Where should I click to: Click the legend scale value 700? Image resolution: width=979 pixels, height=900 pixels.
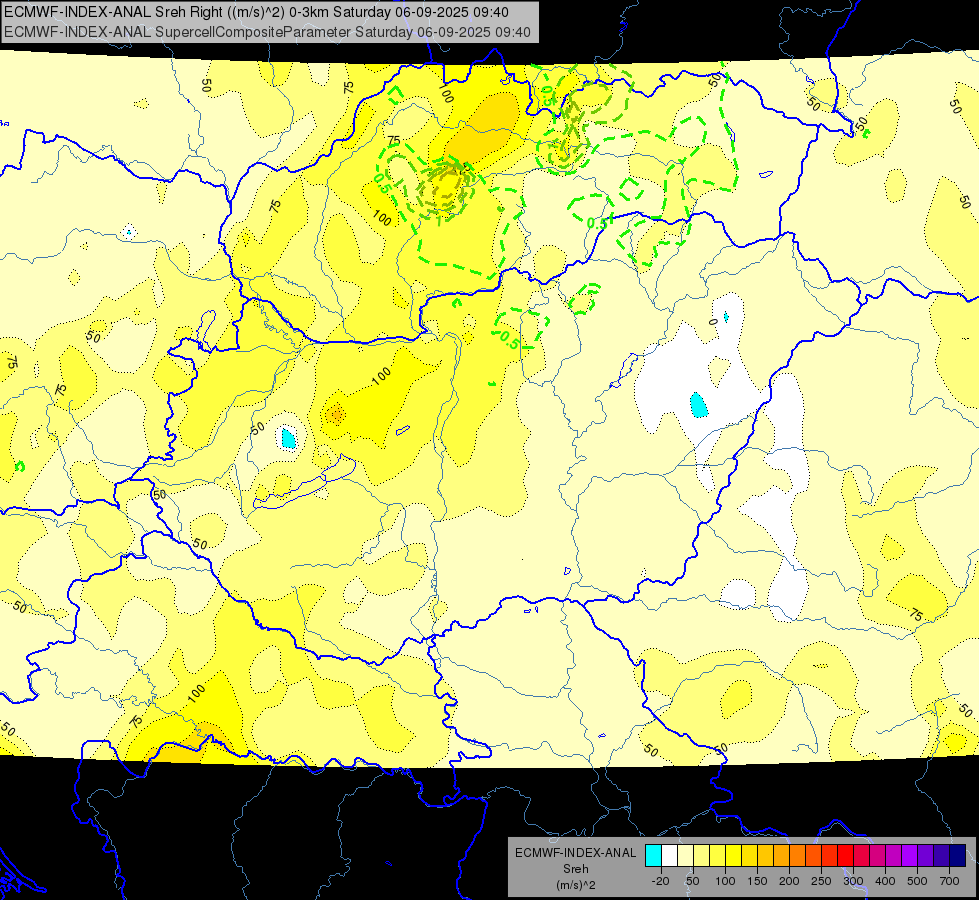coord(949,881)
